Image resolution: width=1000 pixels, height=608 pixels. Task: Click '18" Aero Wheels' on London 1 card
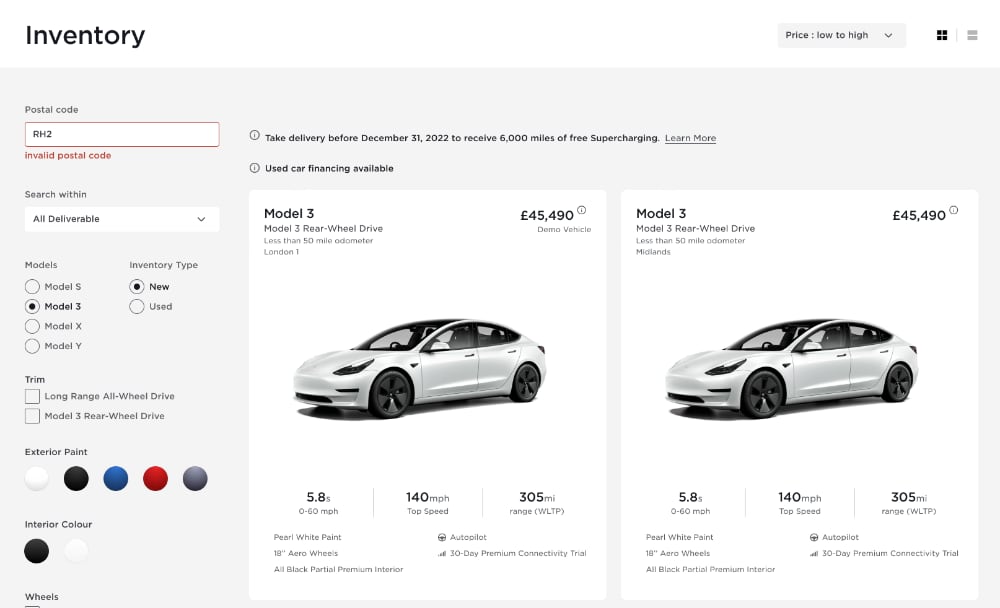coord(305,553)
